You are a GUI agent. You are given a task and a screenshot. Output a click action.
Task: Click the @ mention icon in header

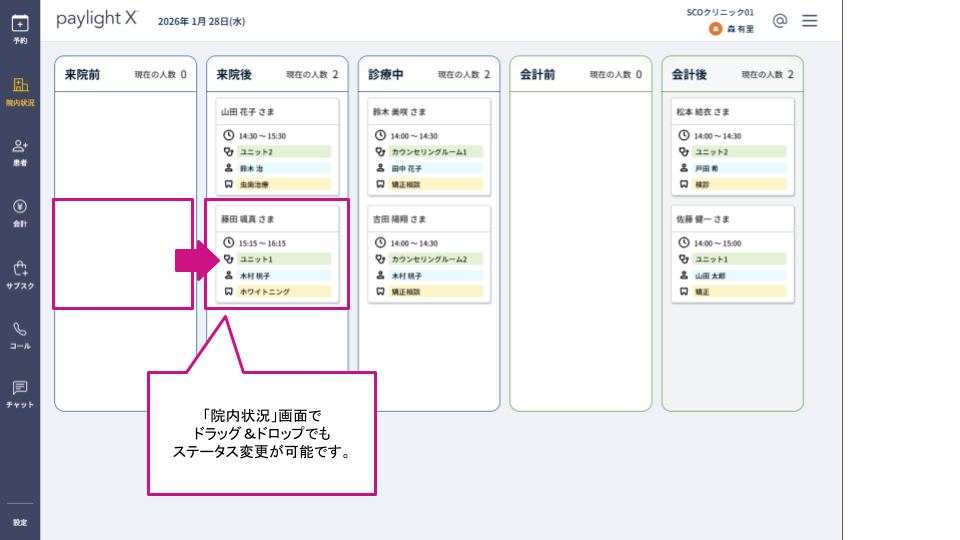coord(779,21)
